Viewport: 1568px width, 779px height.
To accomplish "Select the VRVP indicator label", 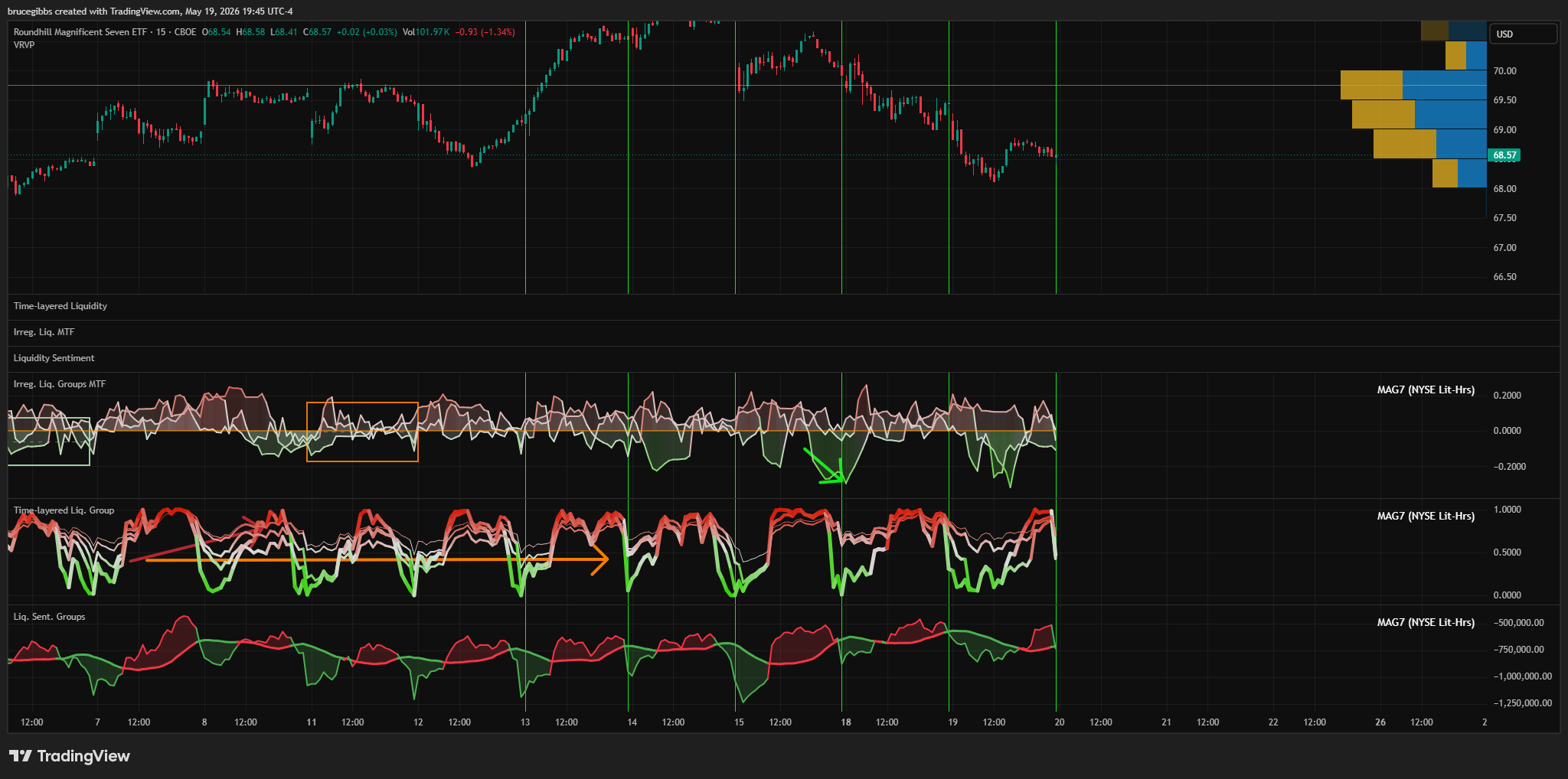I will tap(24, 45).
